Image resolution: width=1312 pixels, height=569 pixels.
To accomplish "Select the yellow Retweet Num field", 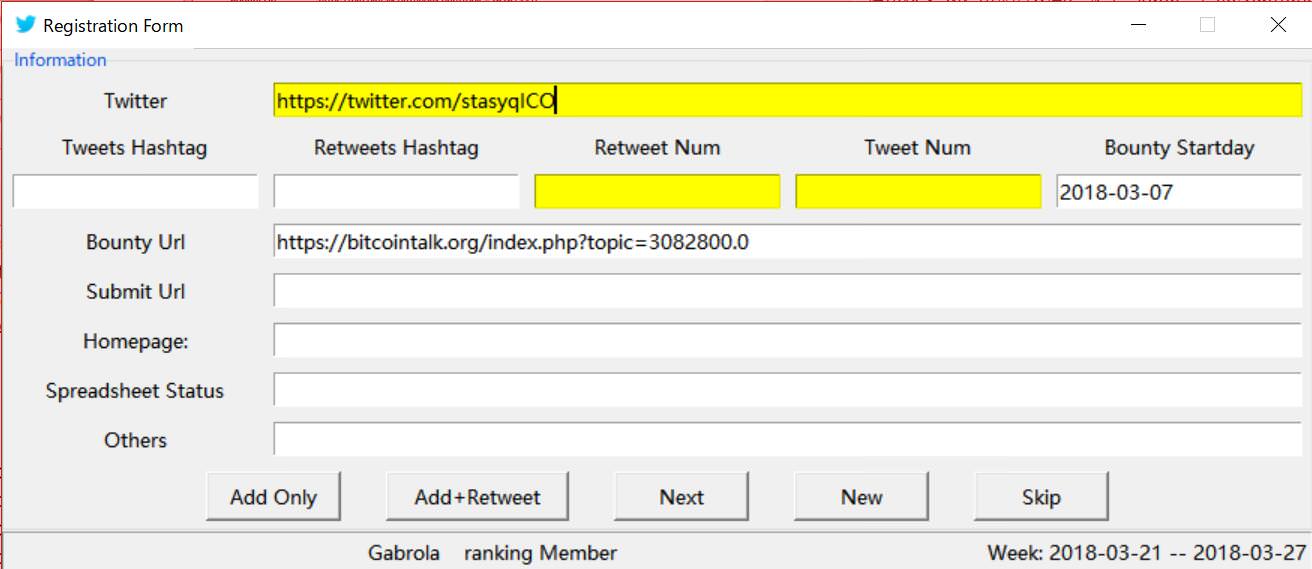I will click(657, 191).
